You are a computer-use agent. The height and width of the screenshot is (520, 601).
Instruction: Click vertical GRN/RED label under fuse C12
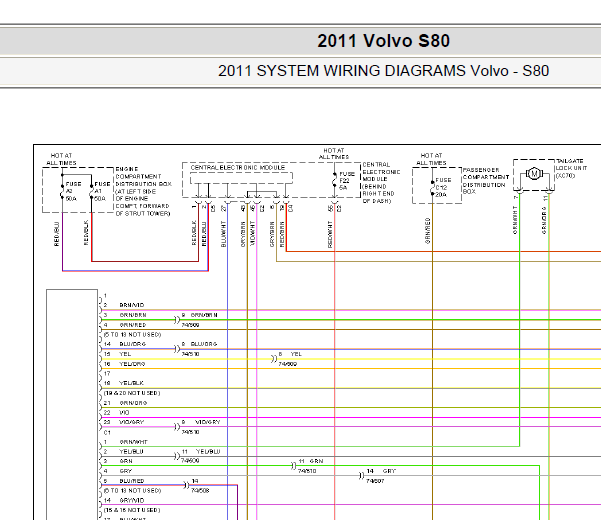pyautogui.click(x=428, y=231)
